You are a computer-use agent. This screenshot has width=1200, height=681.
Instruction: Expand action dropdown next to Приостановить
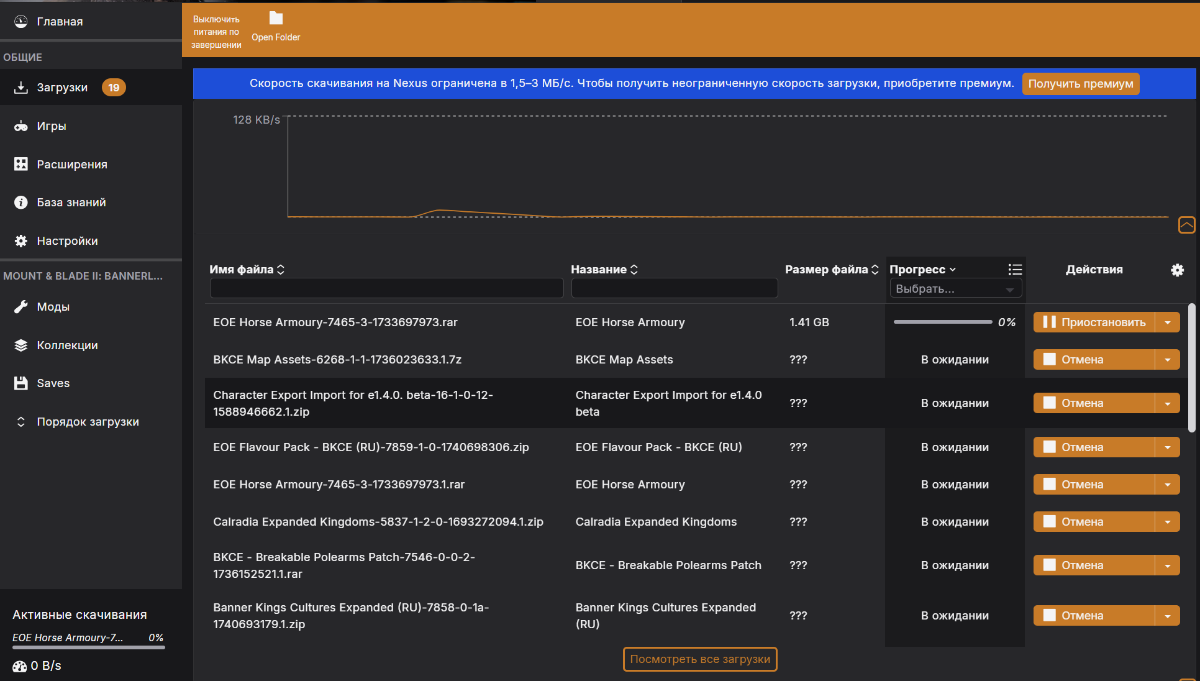pyautogui.click(x=1168, y=322)
